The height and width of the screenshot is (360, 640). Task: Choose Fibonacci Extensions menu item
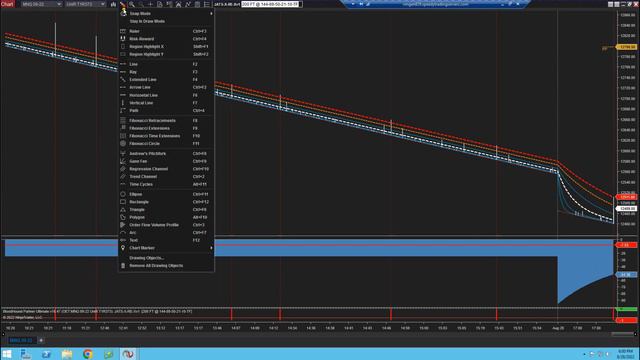pyautogui.click(x=166, y=128)
